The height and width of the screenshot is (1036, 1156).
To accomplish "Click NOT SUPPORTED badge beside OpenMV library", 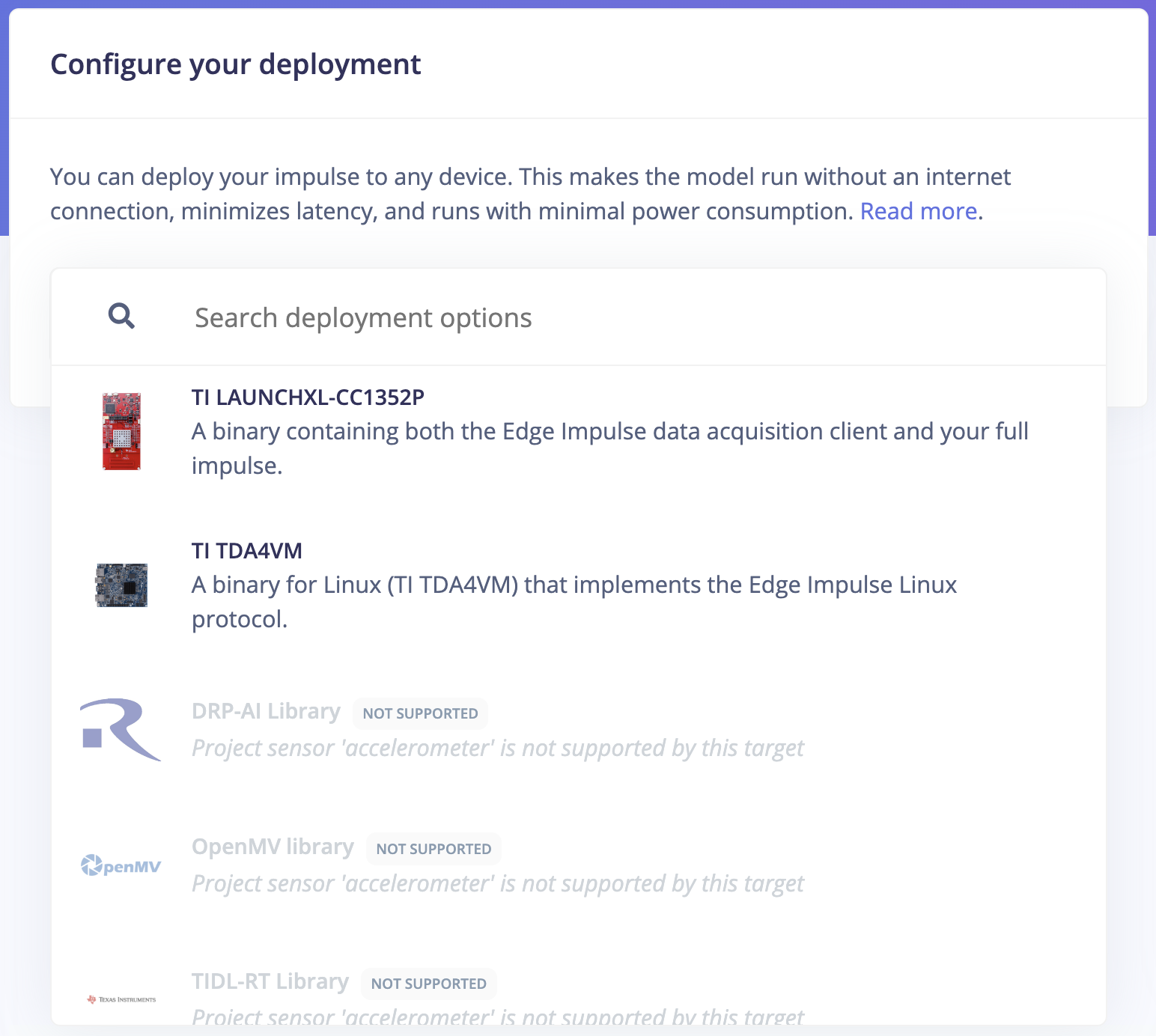I will (433, 850).
